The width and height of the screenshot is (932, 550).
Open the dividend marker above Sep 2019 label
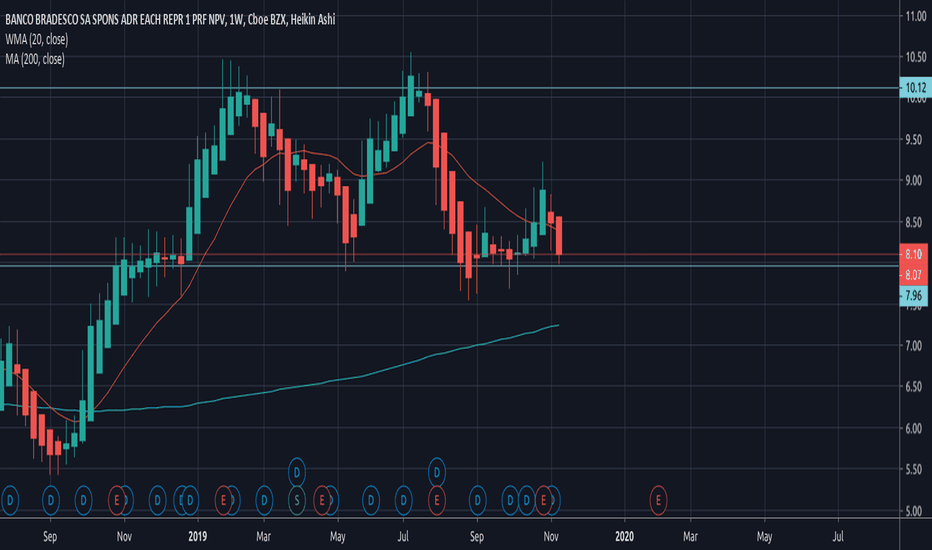[477, 501]
